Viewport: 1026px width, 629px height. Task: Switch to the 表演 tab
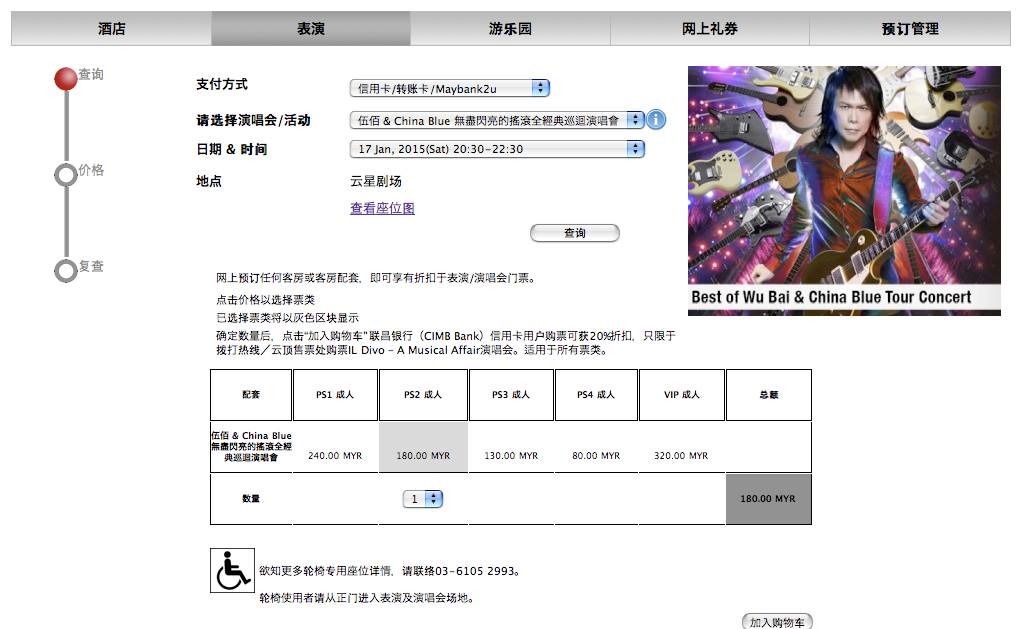(311, 28)
